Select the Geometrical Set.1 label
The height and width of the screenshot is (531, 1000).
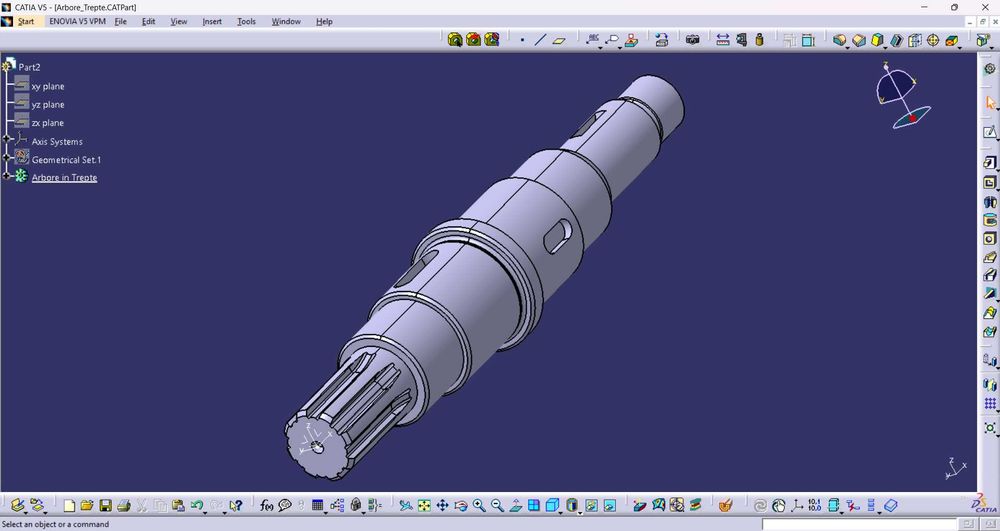pos(66,160)
